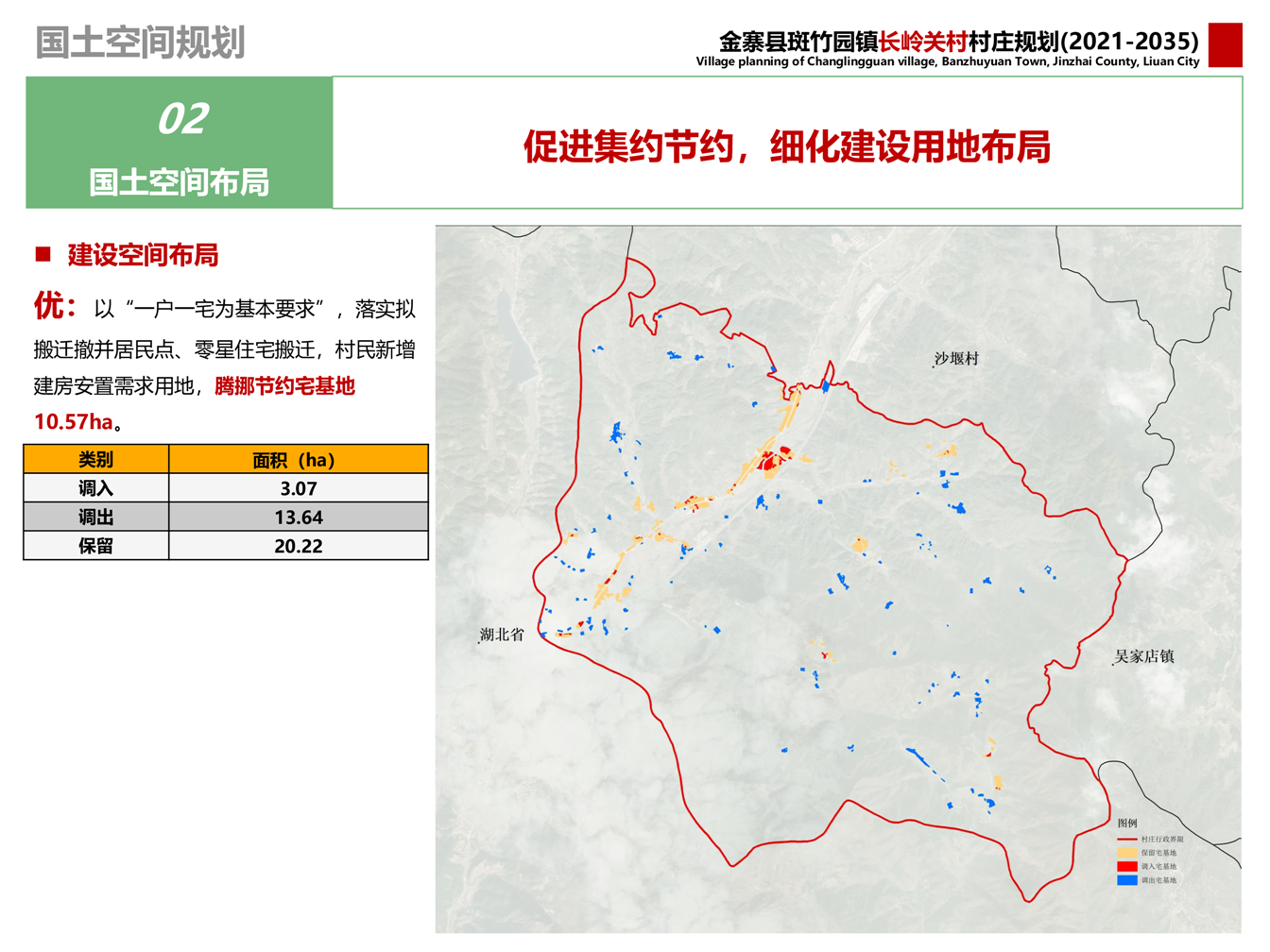Click the table value 3.07
The width and height of the screenshot is (1270, 952).
tap(299, 488)
